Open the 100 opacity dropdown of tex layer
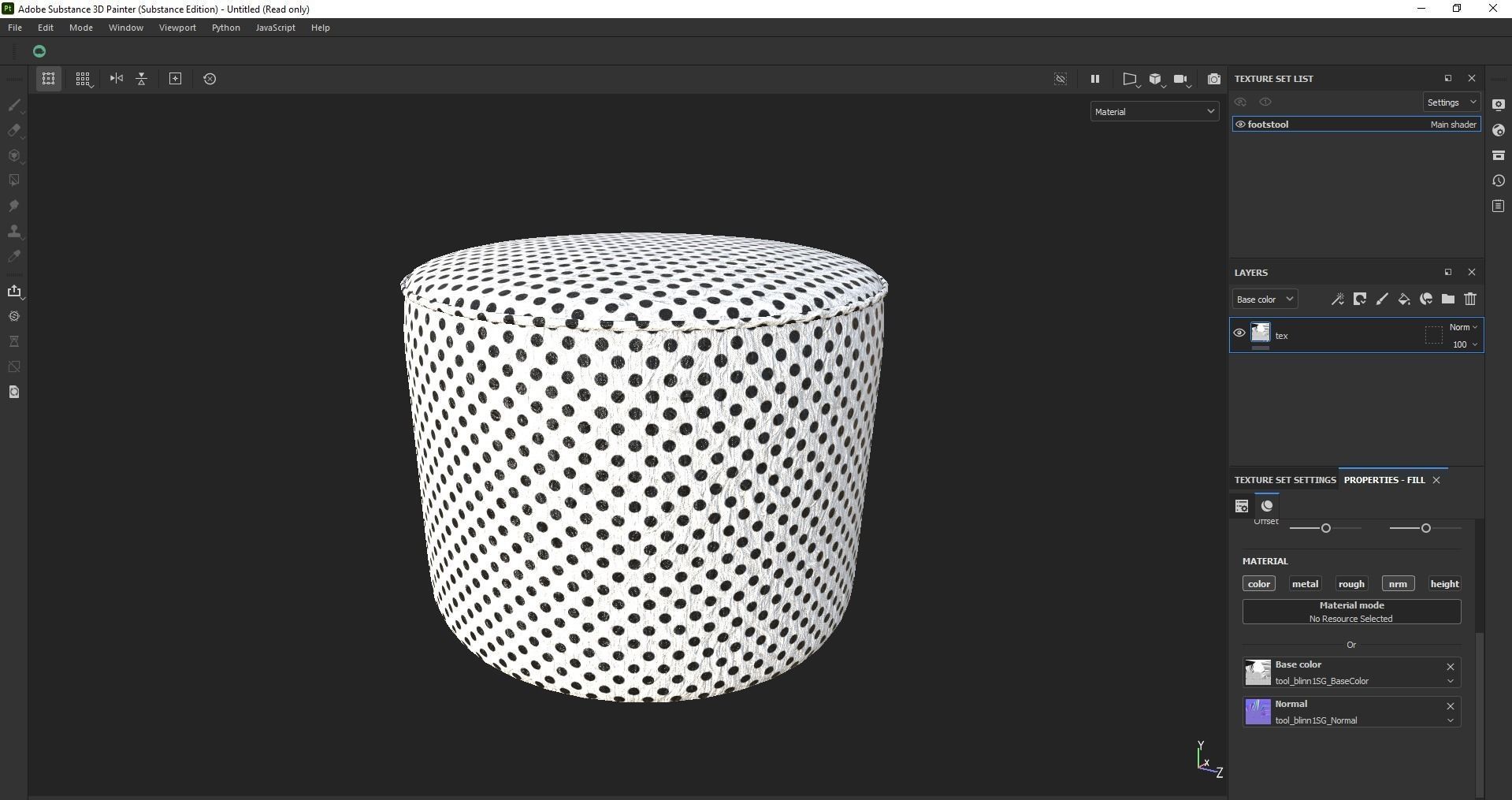Viewport: 1512px width, 800px height. click(1465, 344)
